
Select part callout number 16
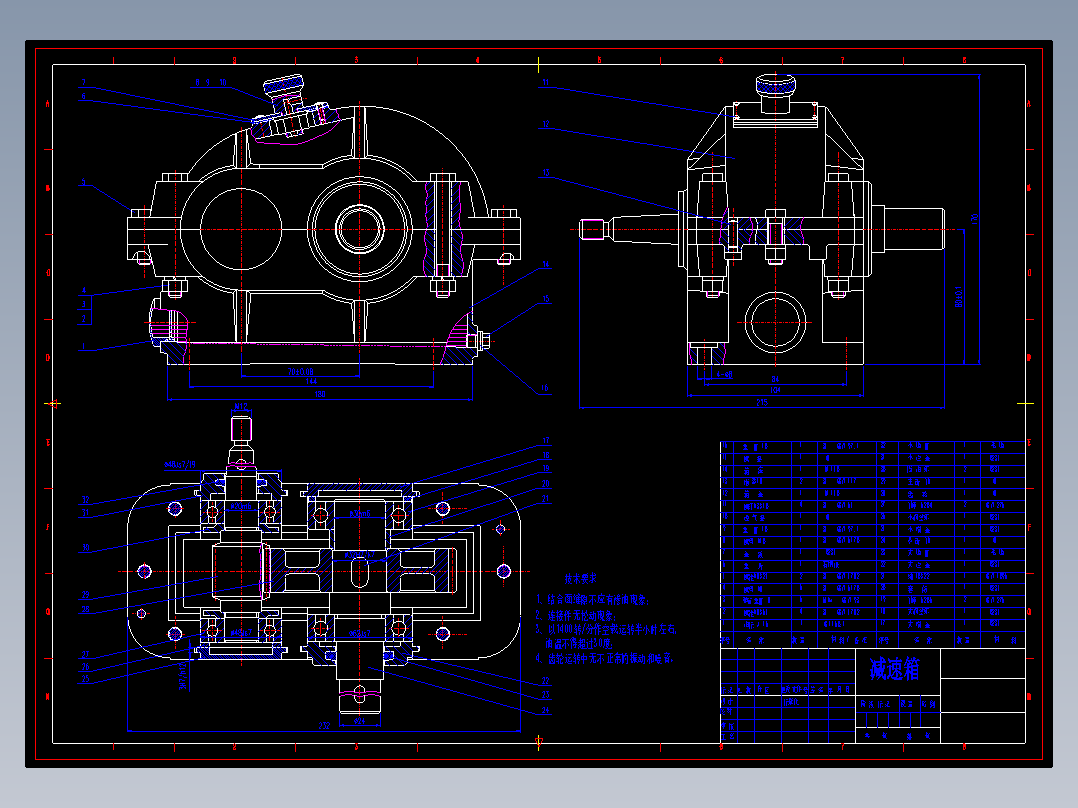[544, 389]
